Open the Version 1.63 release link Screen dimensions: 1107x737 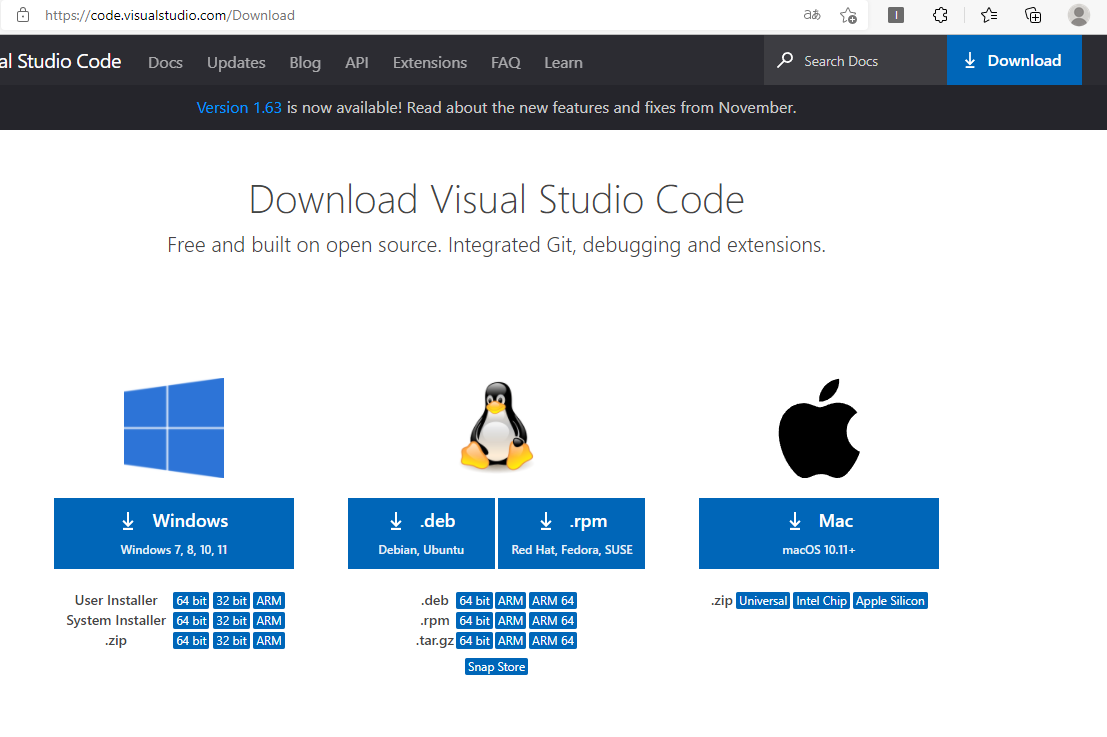(239, 107)
